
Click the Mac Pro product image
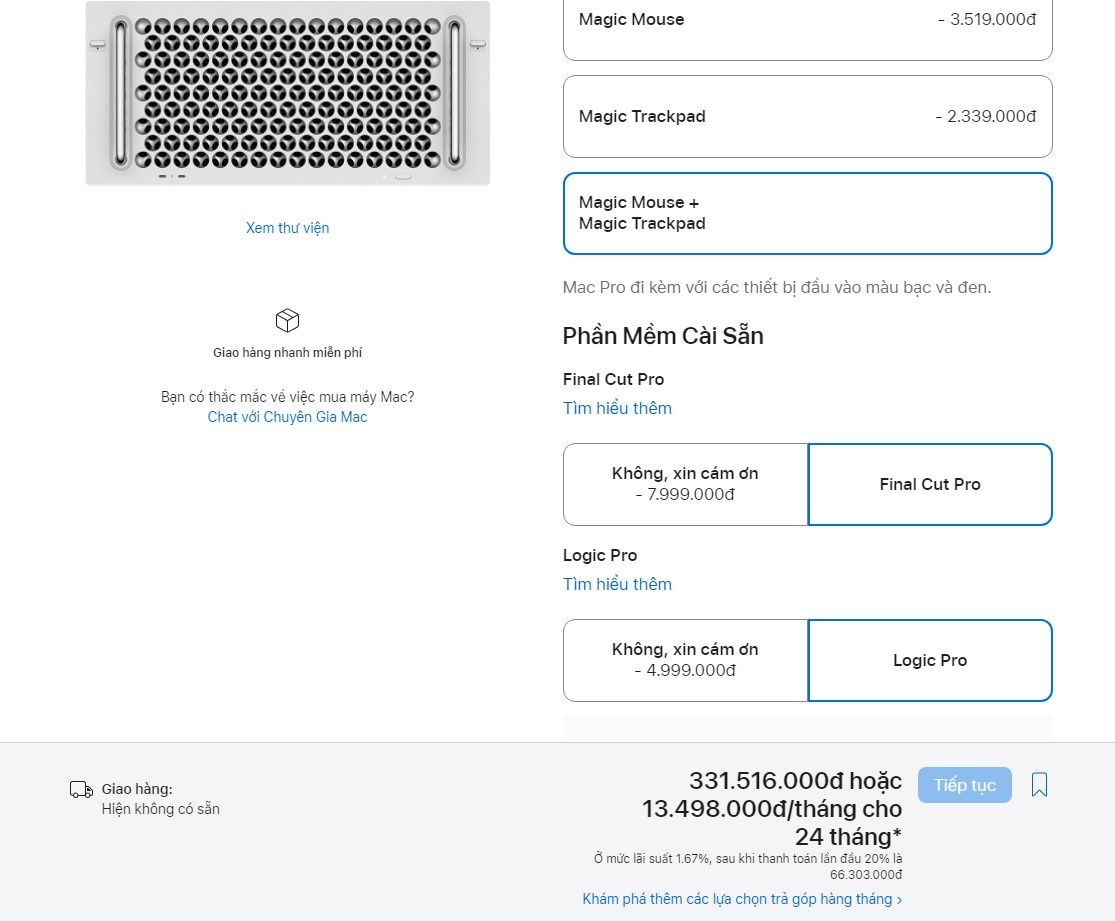tap(287, 93)
